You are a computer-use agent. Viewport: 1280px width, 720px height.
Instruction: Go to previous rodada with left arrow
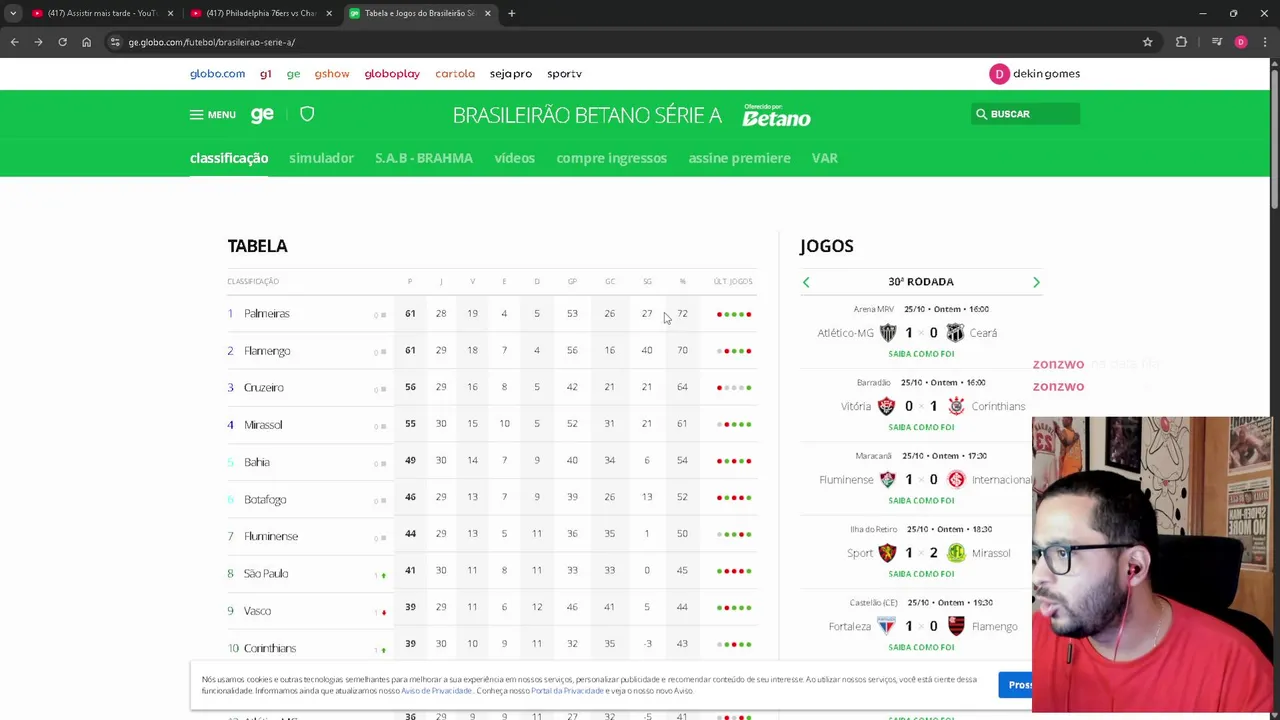point(806,282)
